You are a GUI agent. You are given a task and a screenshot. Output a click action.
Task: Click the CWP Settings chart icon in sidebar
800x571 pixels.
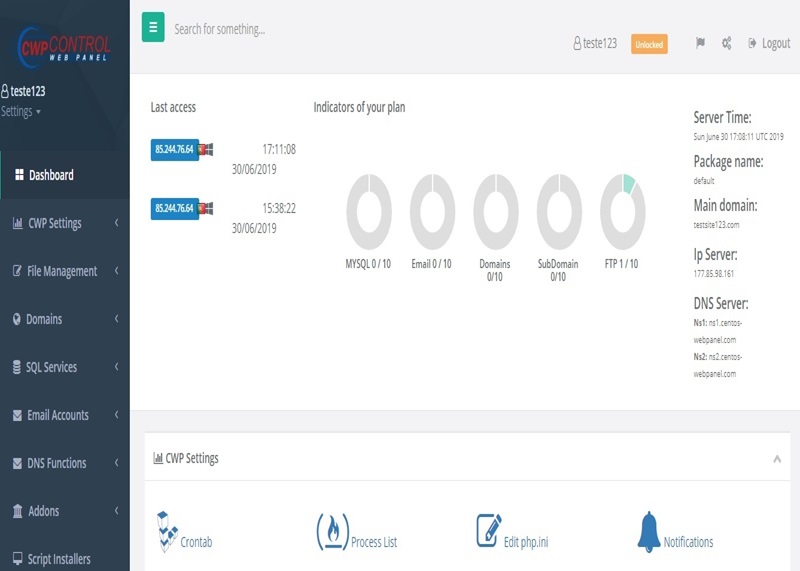[17, 223]
